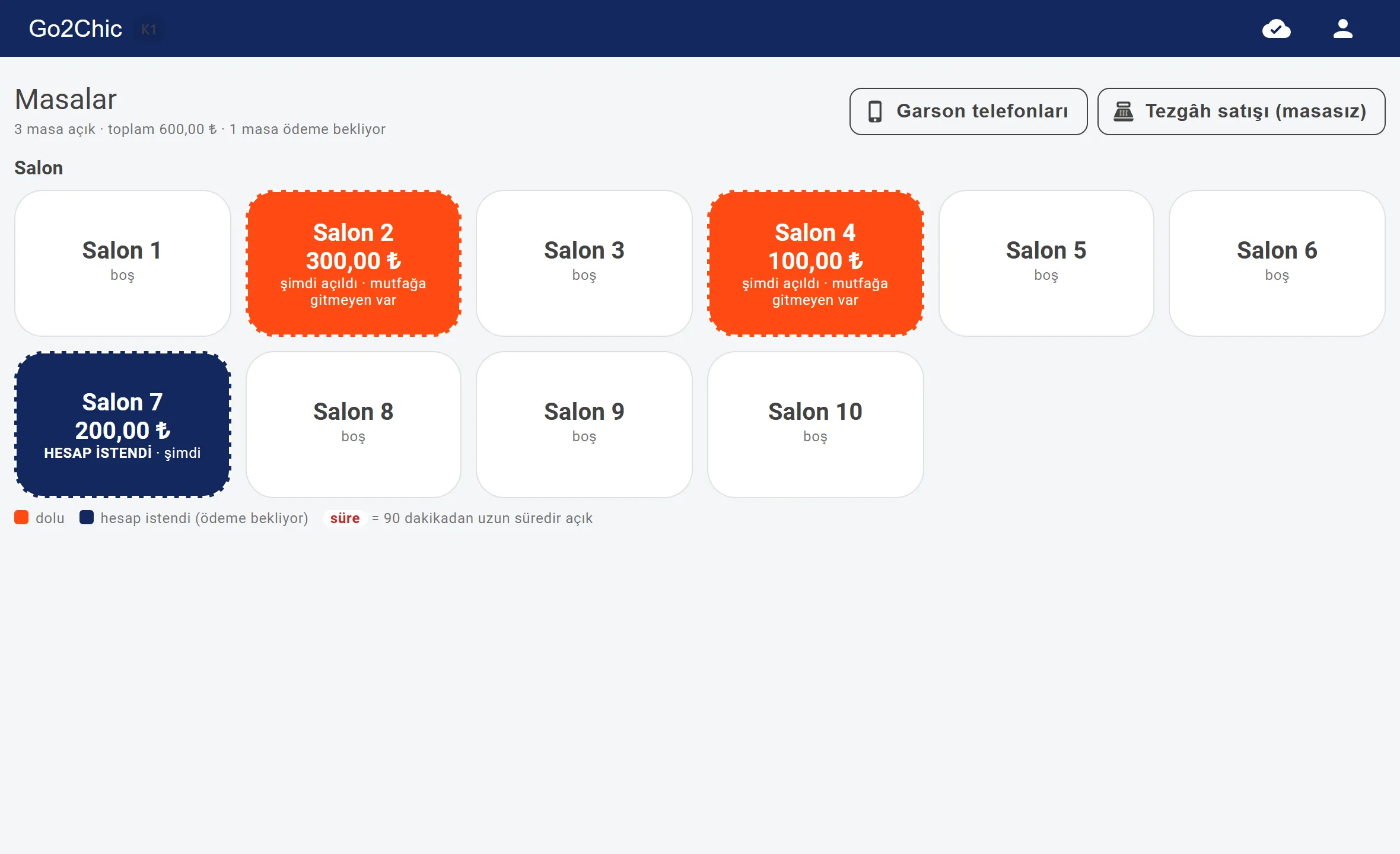Open the Go2Chic home logo
1400x854 pixels.
tap(75, 28)
